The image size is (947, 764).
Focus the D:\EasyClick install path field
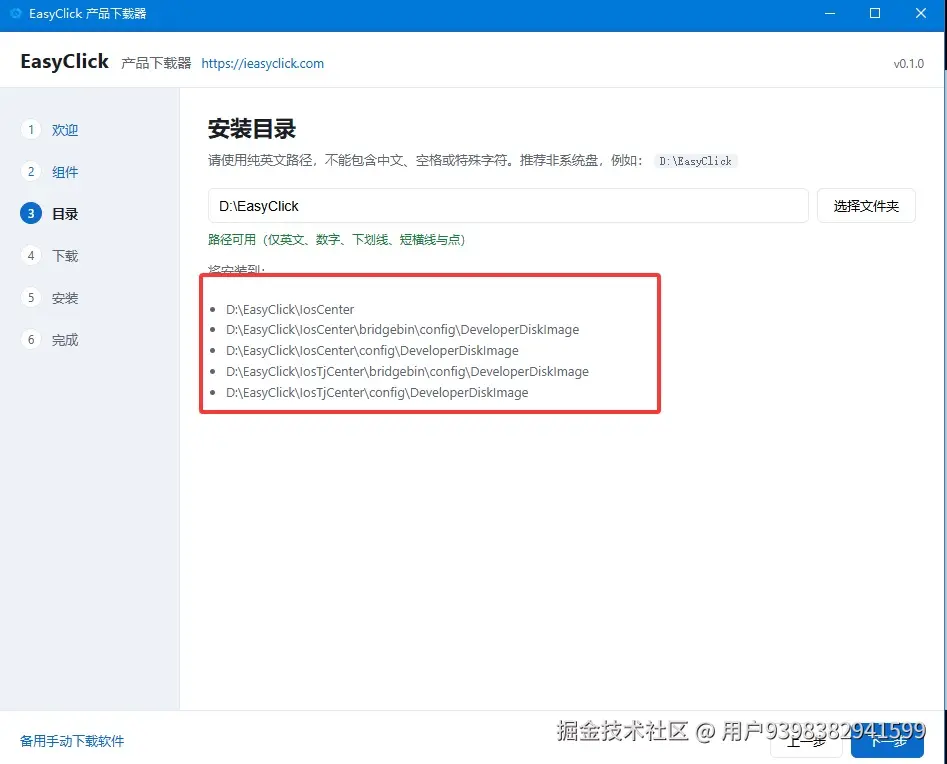point(508,206)
